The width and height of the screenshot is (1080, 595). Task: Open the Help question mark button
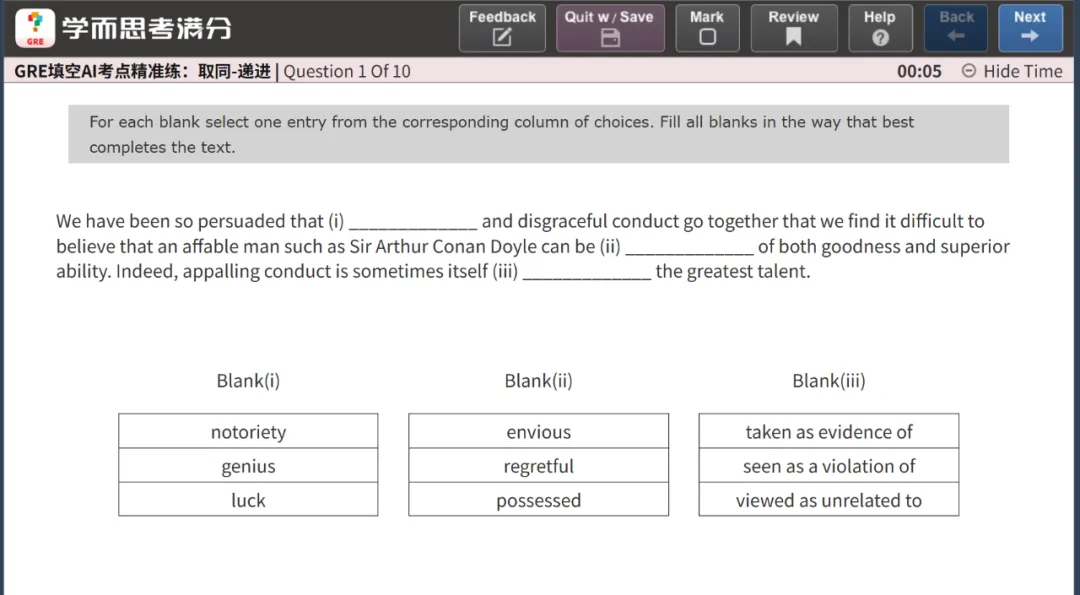pyautogui.click(x=879, y=28)
